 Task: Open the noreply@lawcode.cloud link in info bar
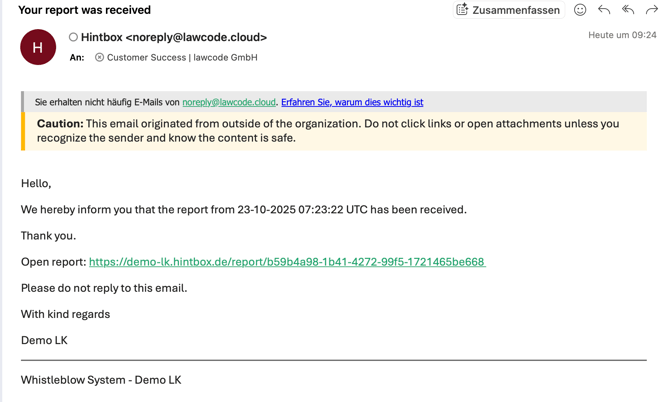pyautogui.click(x=229, y=102)
